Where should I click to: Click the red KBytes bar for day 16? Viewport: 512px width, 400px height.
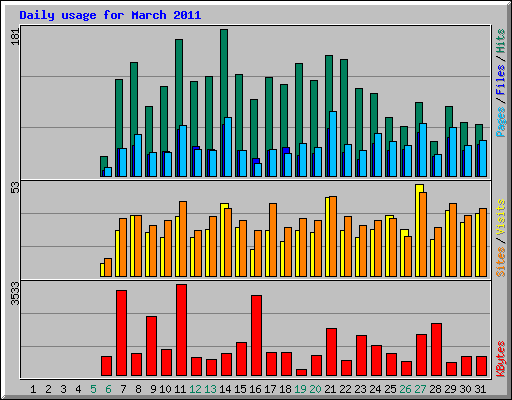coord(257,336)
